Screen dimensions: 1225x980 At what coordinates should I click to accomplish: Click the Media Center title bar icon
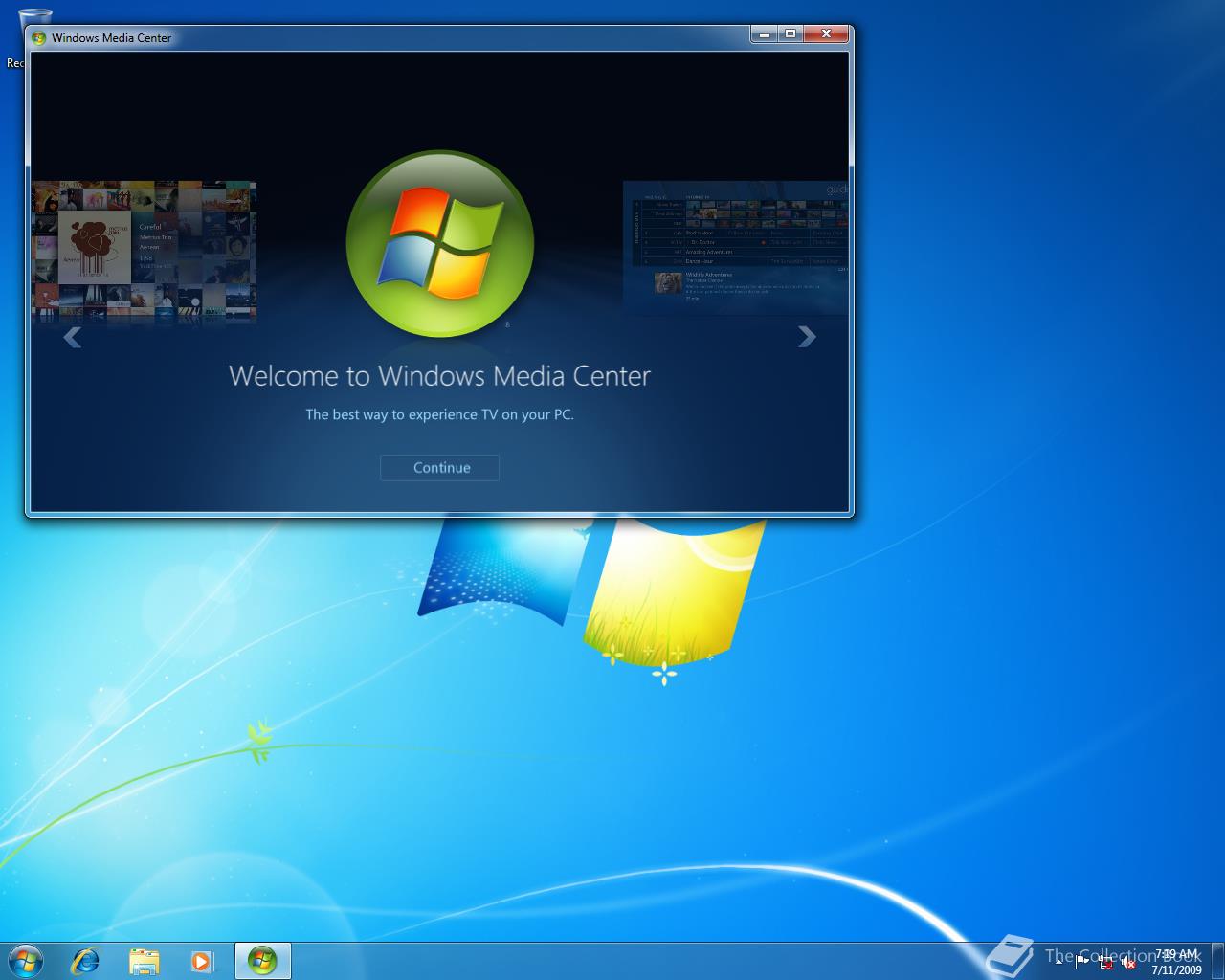[x=39, y=38]
